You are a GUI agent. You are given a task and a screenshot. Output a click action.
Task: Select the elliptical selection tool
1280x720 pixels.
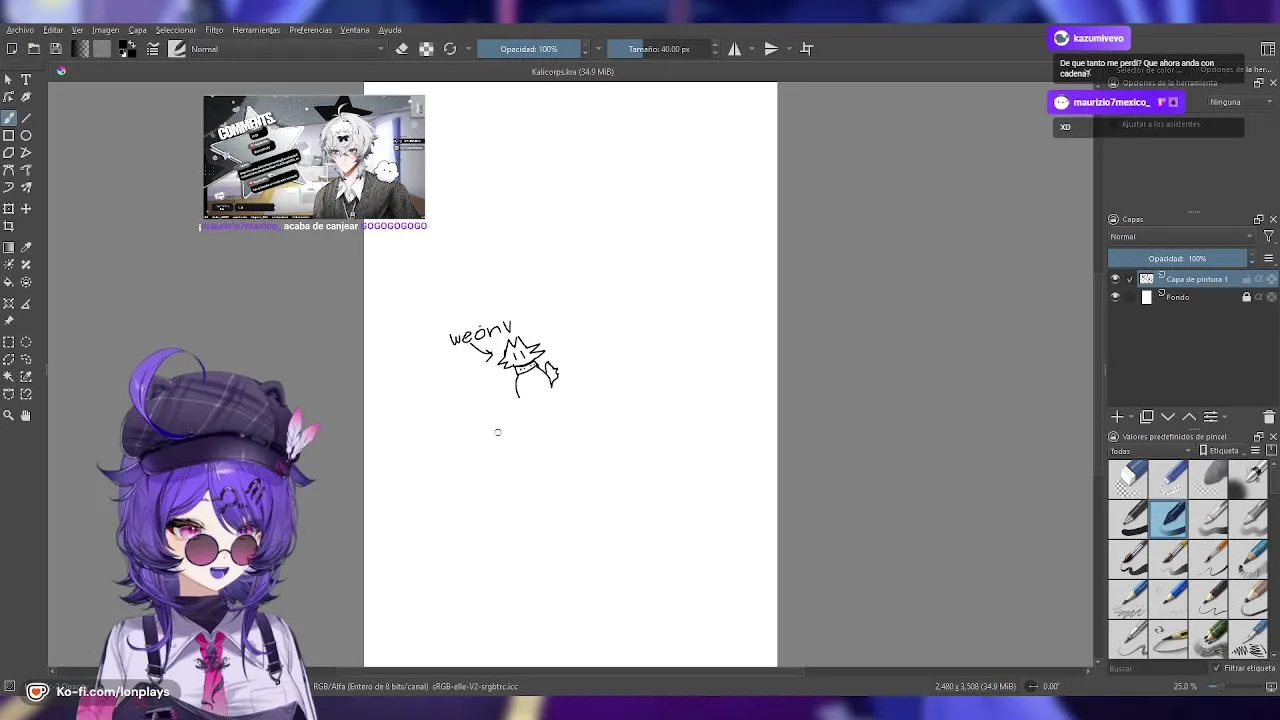coord(26,342)
